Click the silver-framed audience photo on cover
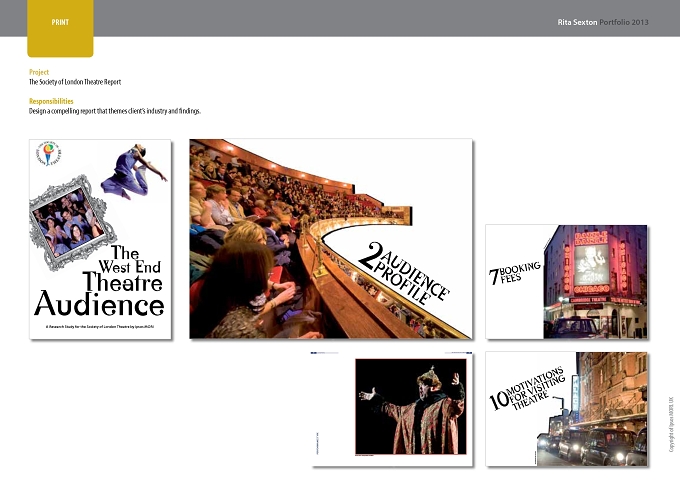 71,222
